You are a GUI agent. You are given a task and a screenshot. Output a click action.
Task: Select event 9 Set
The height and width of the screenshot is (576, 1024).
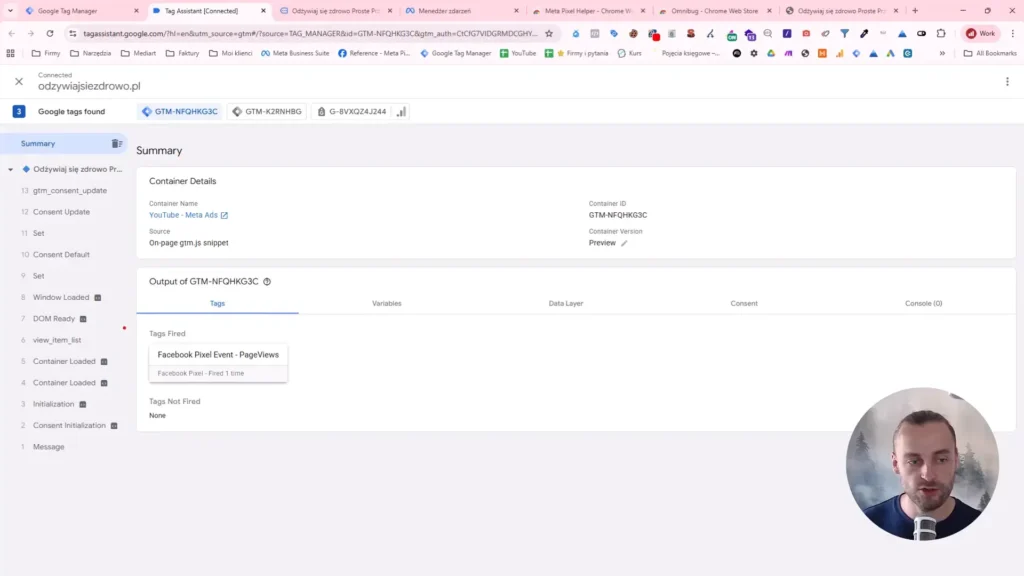coord(39,276)
